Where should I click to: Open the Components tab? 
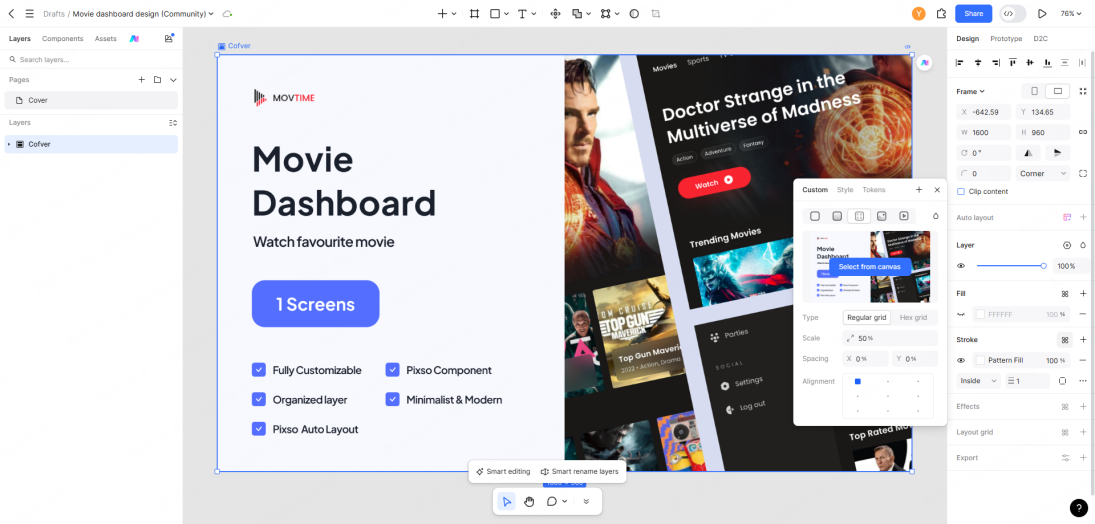62,38
